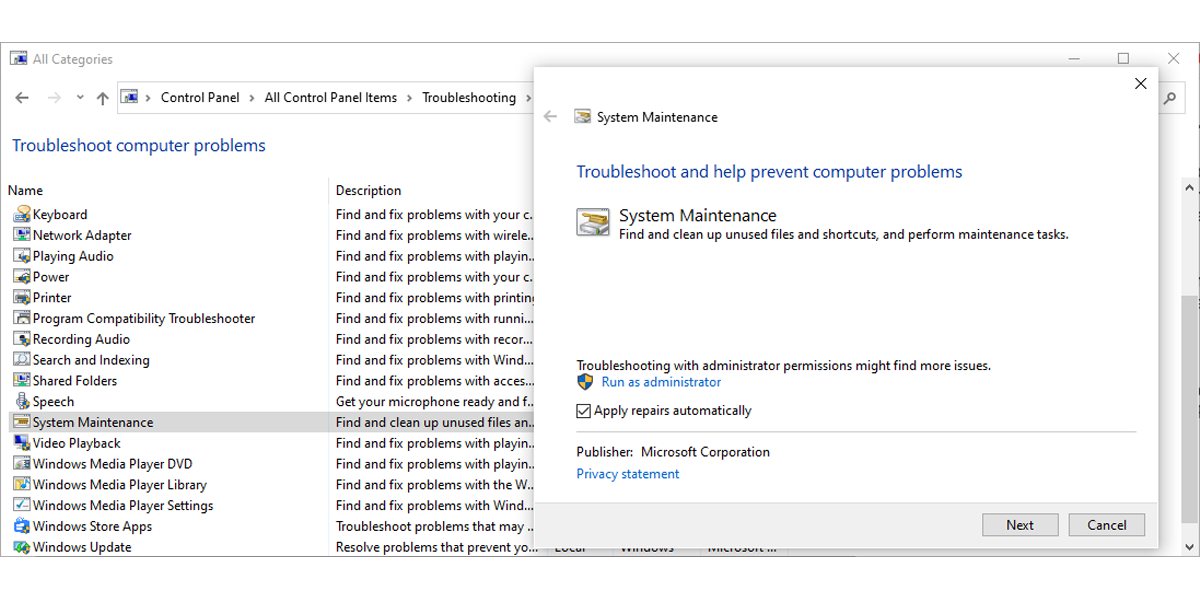Select the Windows Update troubleshooter icon
This screenshot has width=1200, height=600.
(22, 547)
